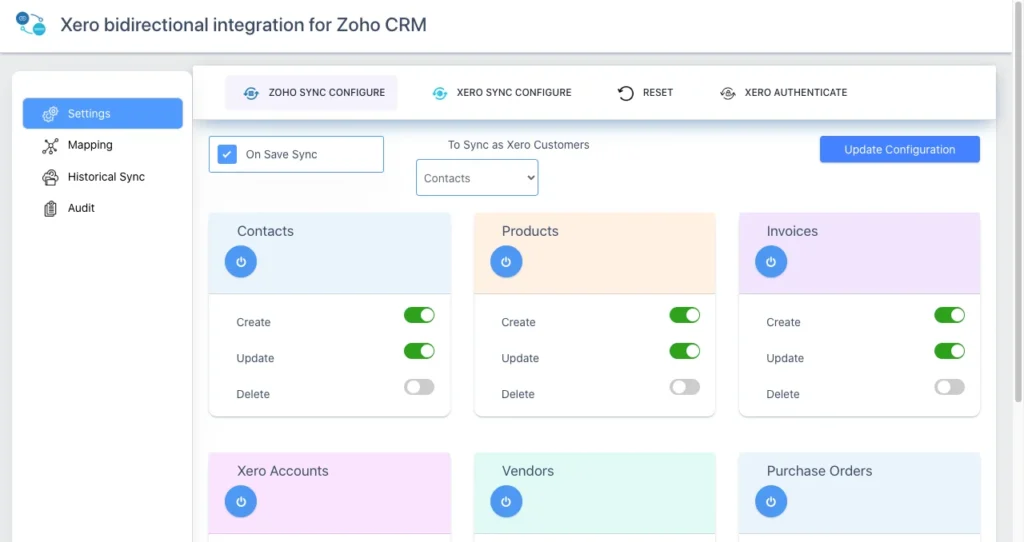Click the Vendors card power button
This screenshot has height=542, width=1024.
click(x=506, y=502)
